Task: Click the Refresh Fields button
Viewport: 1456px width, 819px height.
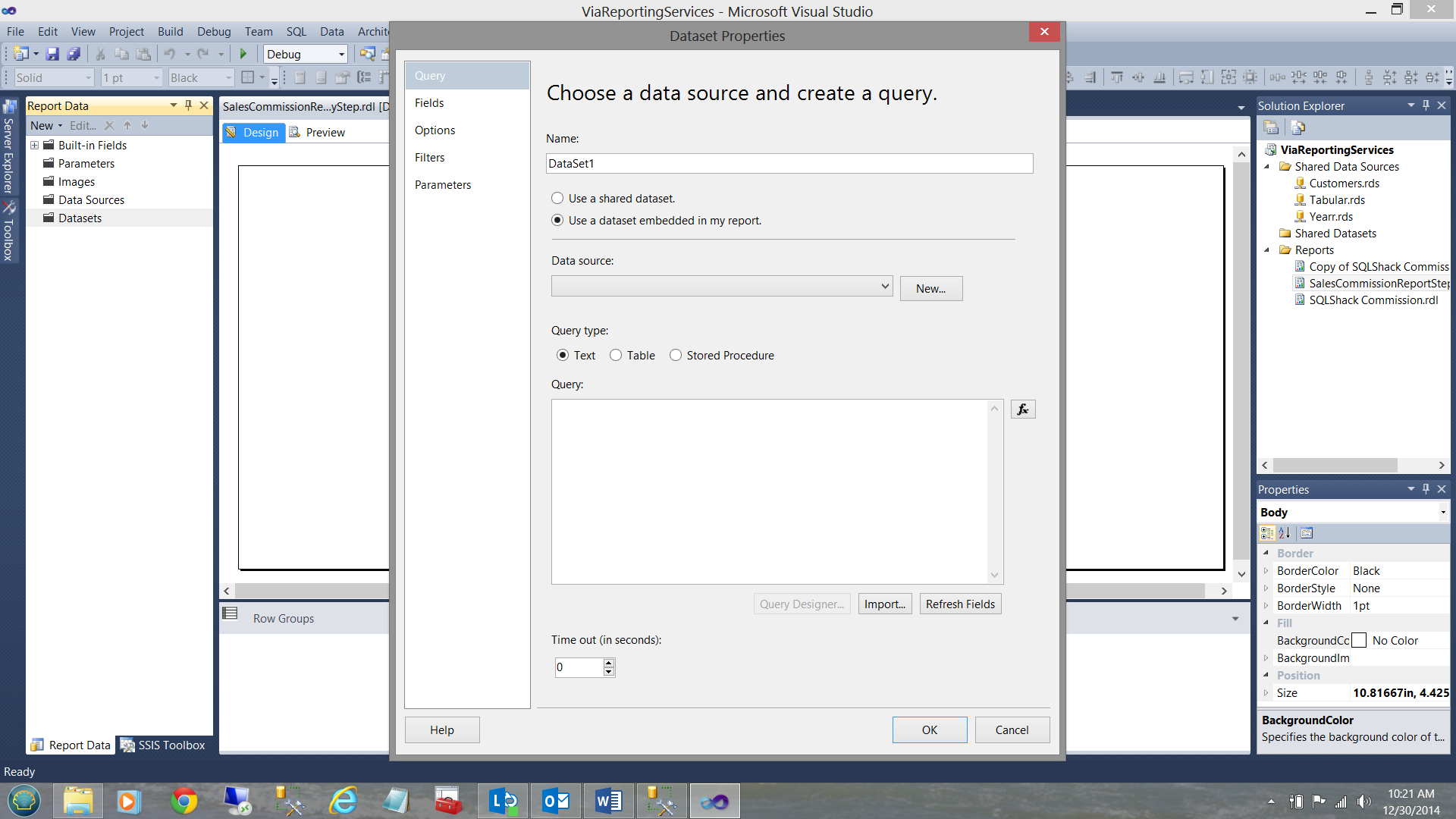Action: click(x=960, y=604)
